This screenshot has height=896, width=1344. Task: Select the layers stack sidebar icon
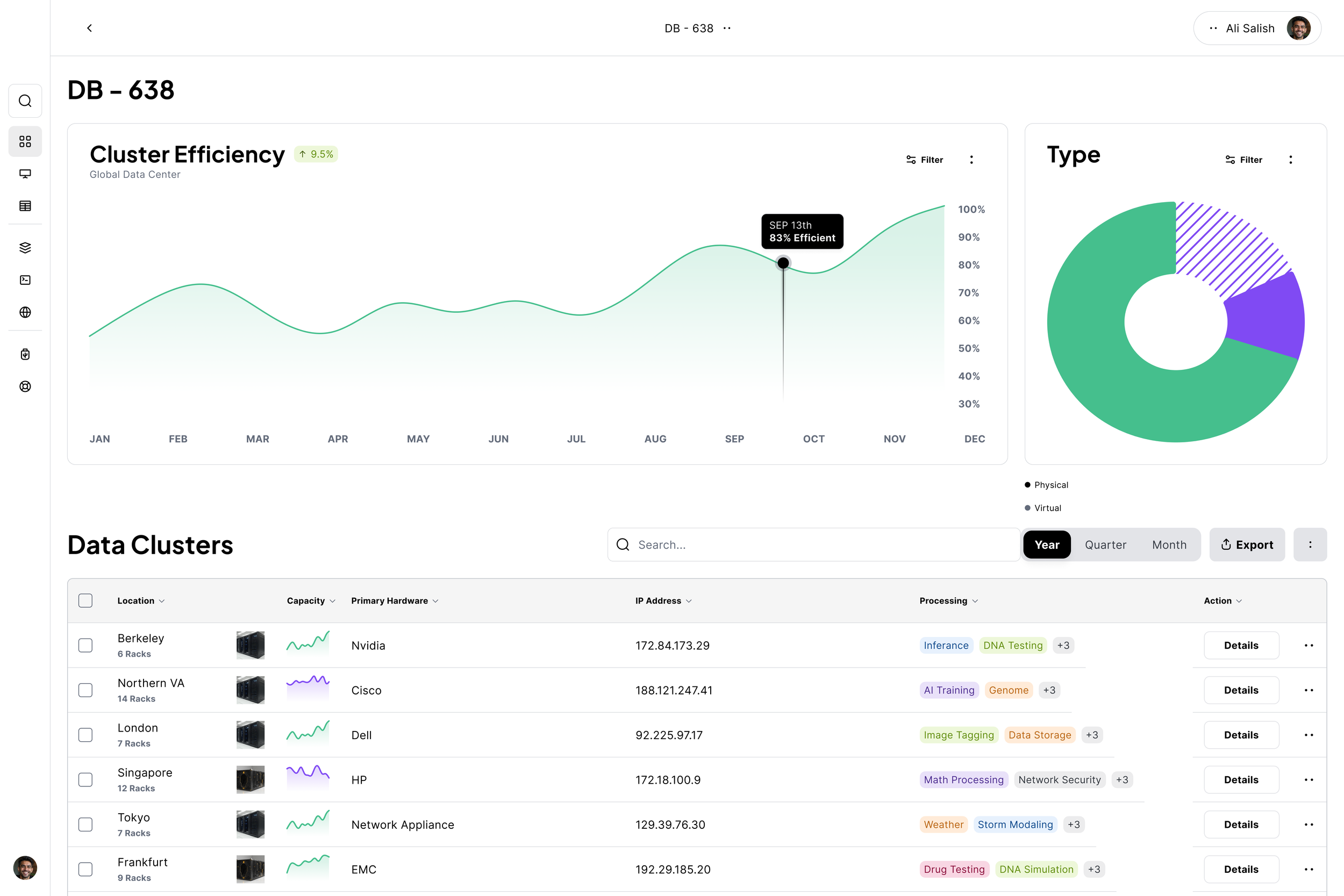(x=25, y=247)
